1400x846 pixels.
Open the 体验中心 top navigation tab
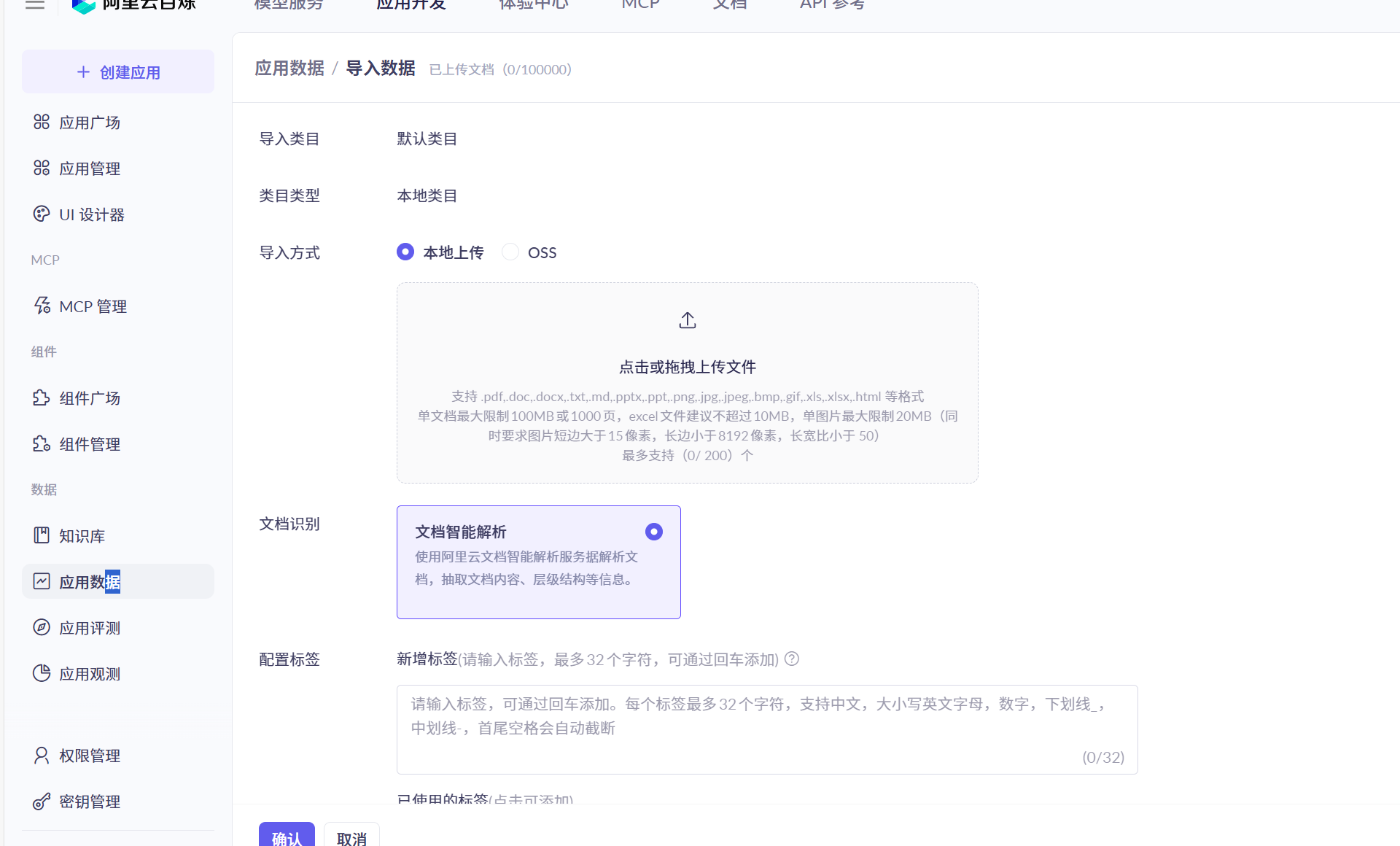pyautogui.click(x=533, y=5)
